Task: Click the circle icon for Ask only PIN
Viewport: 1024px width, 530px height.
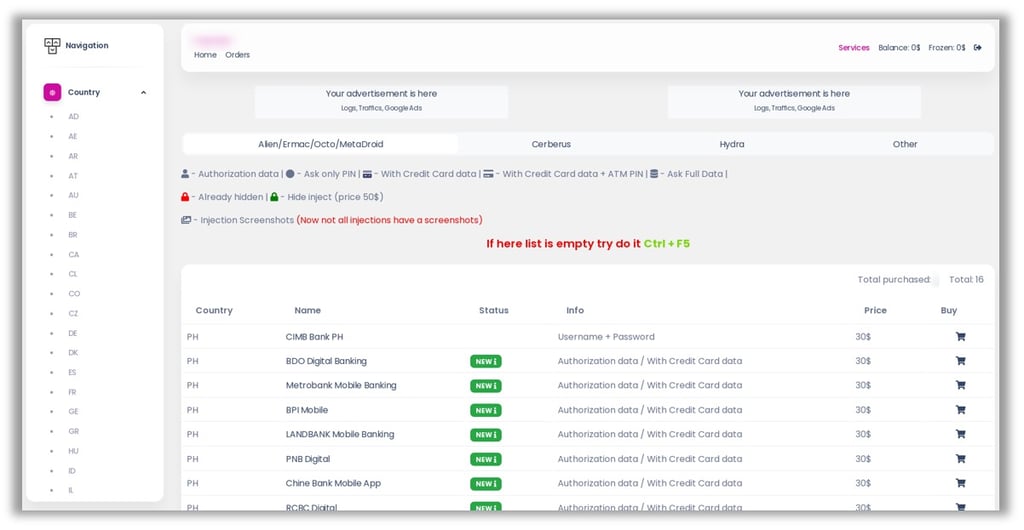Action: (x=290, y=174)
